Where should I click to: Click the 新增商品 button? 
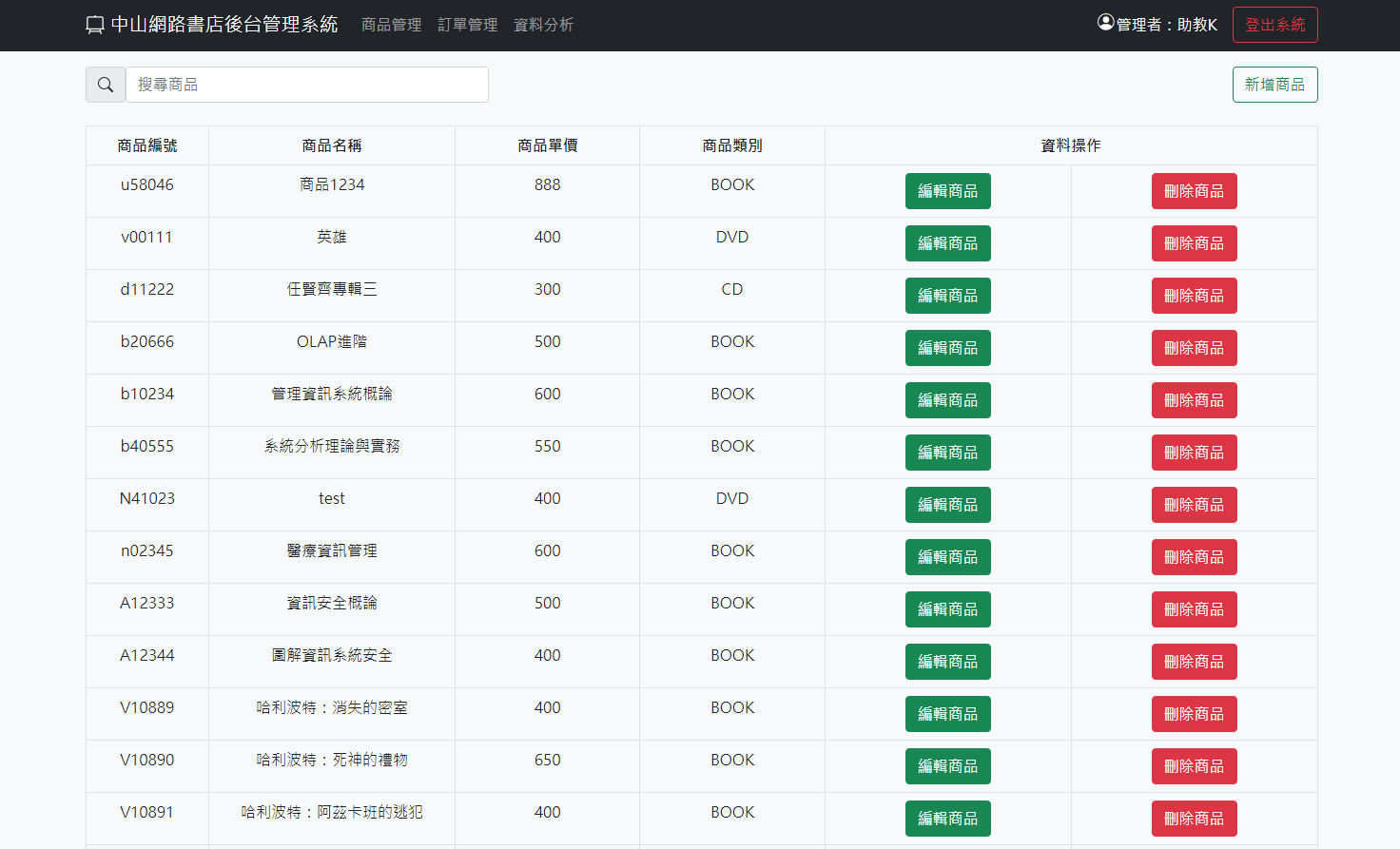[x=1274, y=85]
